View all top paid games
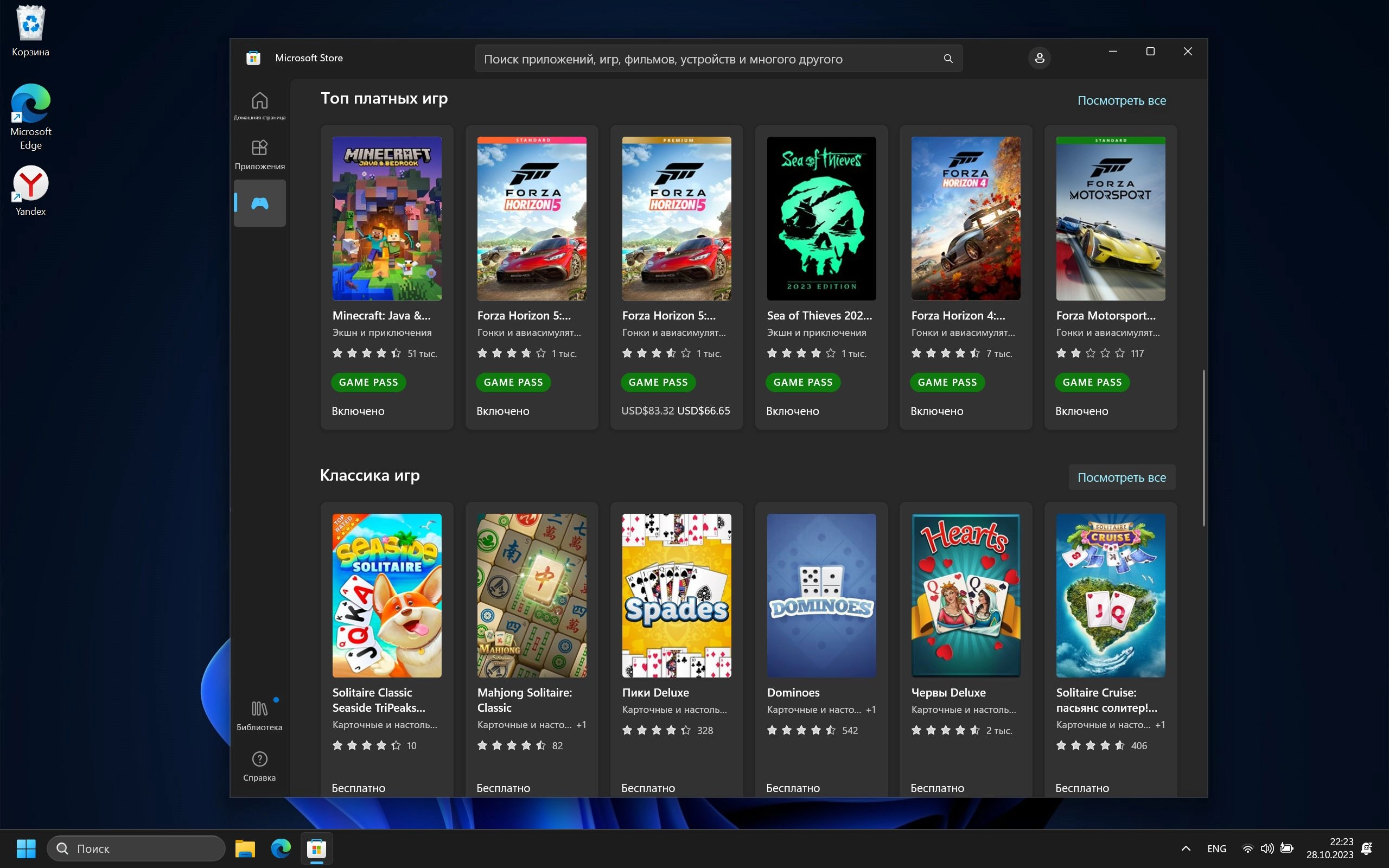The height and width of the screenshot is (868, 1389). point(1121,100)
